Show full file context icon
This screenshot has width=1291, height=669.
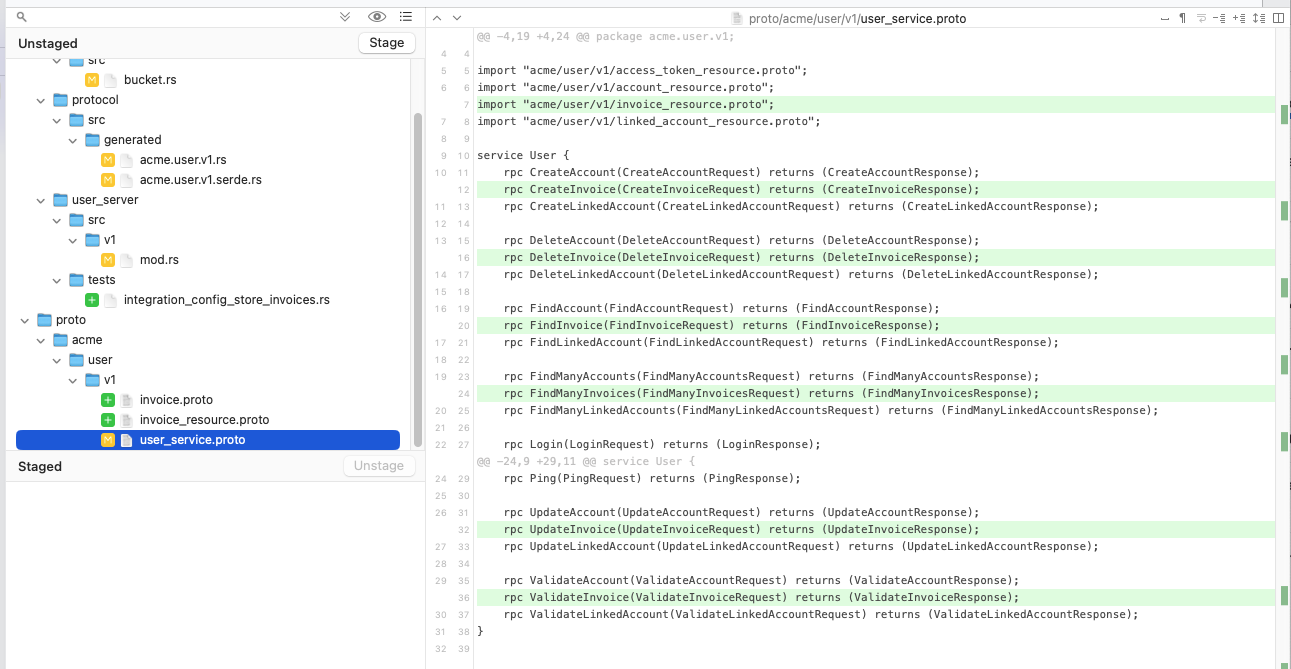(1258, 18)
